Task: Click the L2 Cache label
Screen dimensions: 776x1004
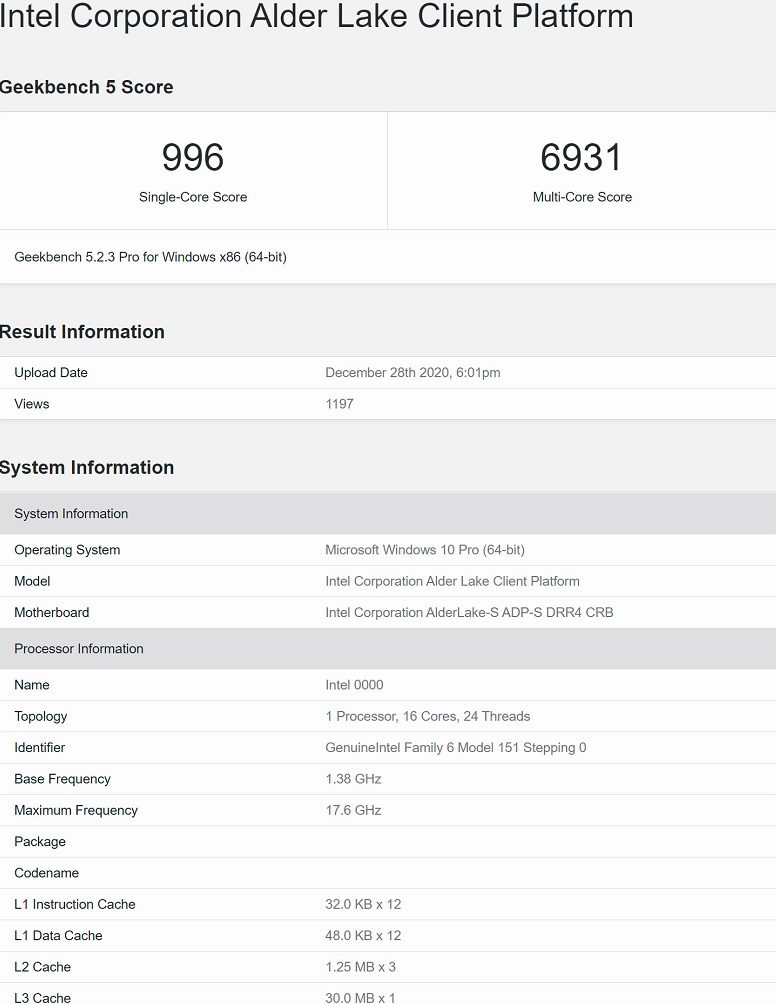Action: [42, 968]
